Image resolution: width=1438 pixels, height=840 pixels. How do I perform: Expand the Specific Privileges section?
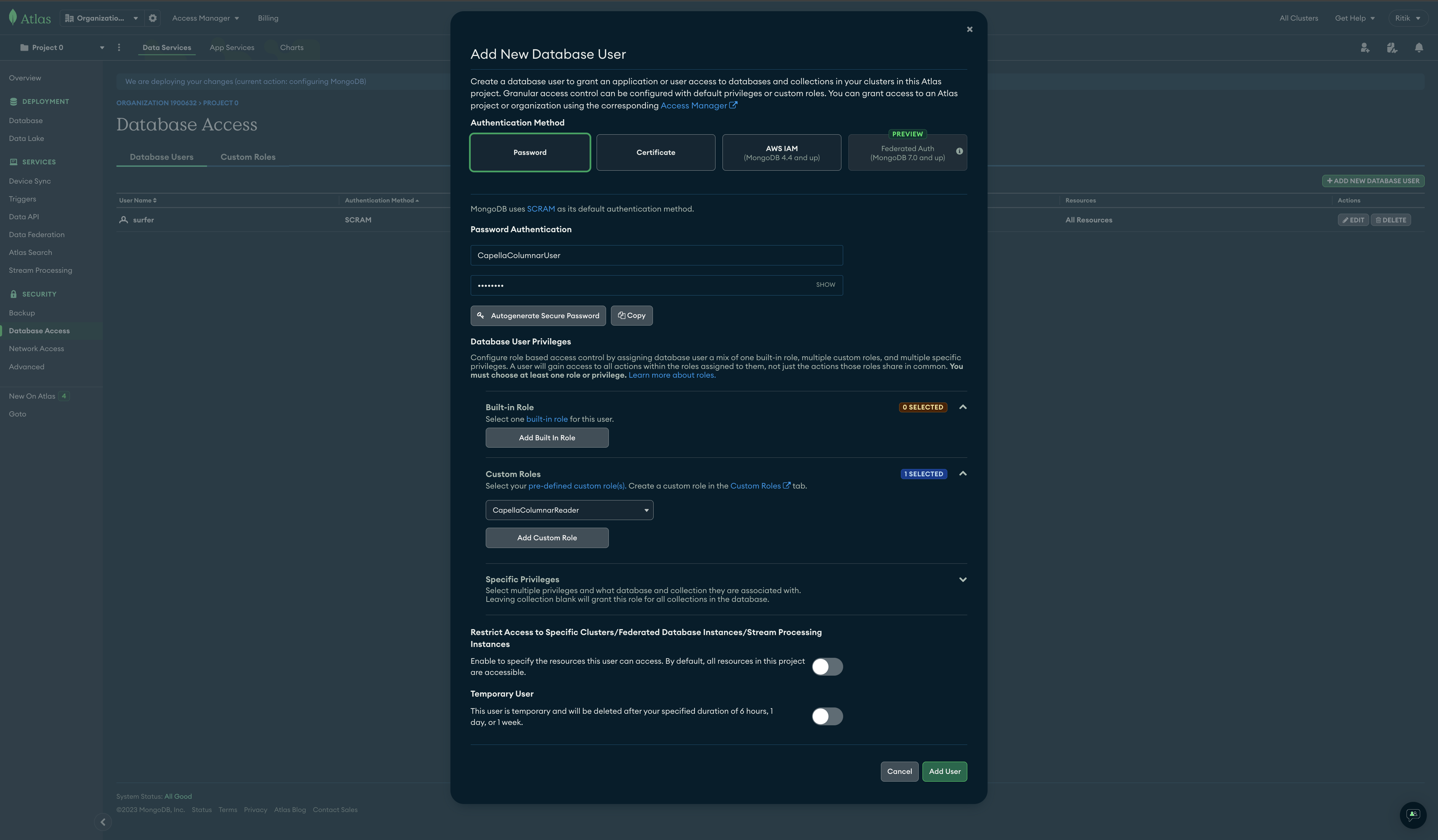[x=963, y=579]
